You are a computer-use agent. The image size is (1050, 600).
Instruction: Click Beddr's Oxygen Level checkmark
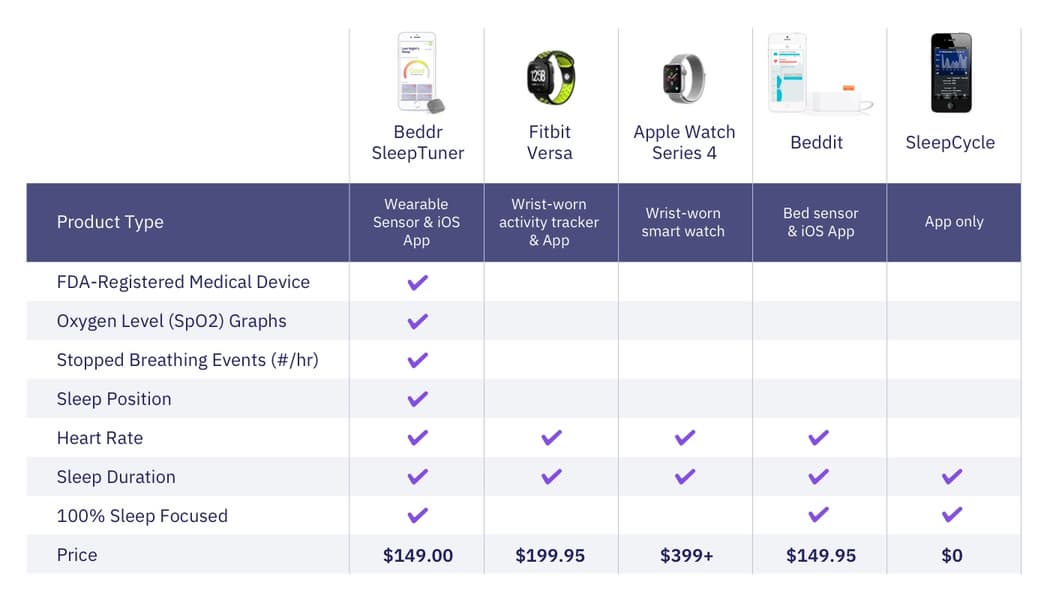point(418,321)
